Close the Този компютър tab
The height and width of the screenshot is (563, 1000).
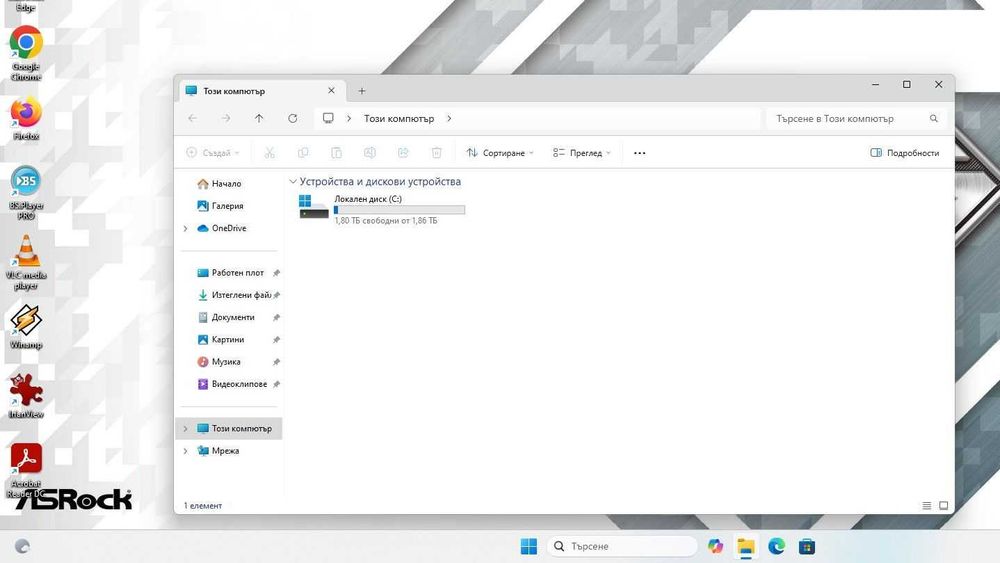[x=331, y=91]
